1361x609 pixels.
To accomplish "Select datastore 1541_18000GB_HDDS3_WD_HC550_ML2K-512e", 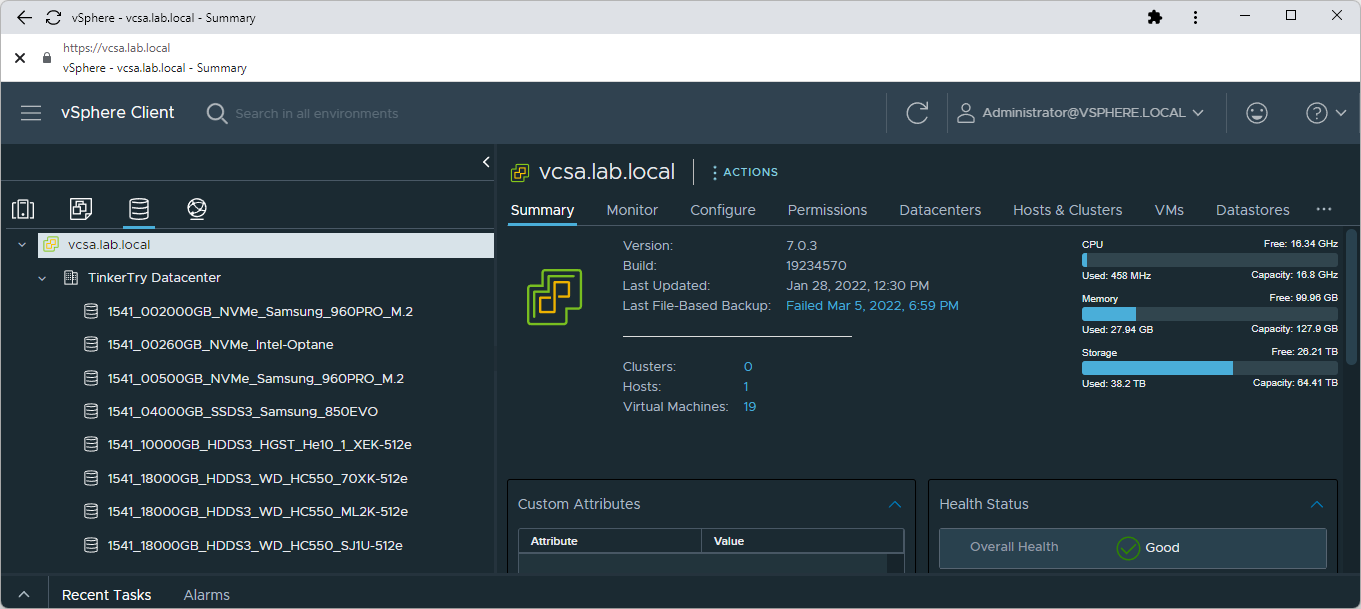I will click(x=258, y=512).
